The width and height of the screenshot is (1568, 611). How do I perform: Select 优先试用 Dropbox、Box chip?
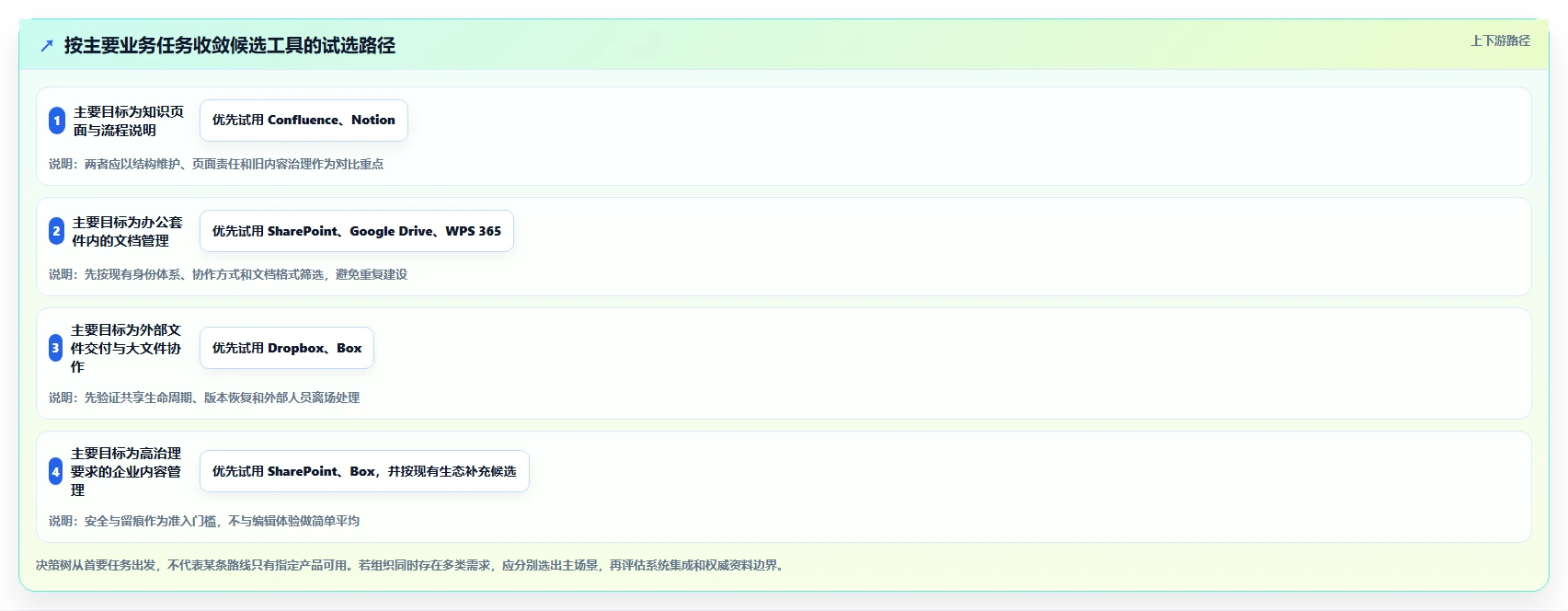(287, 348)
